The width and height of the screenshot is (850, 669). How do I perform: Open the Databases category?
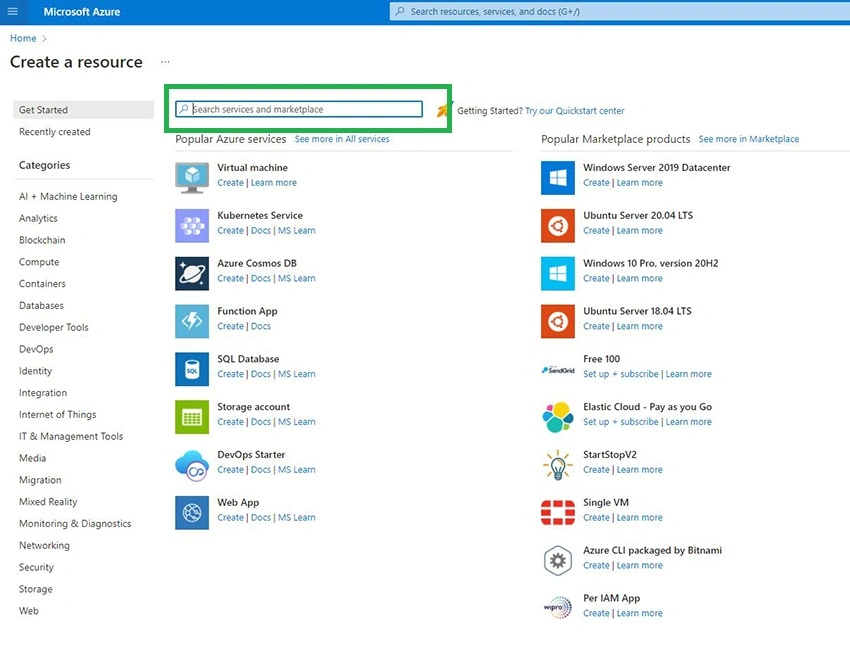click(x=41, y=305)
